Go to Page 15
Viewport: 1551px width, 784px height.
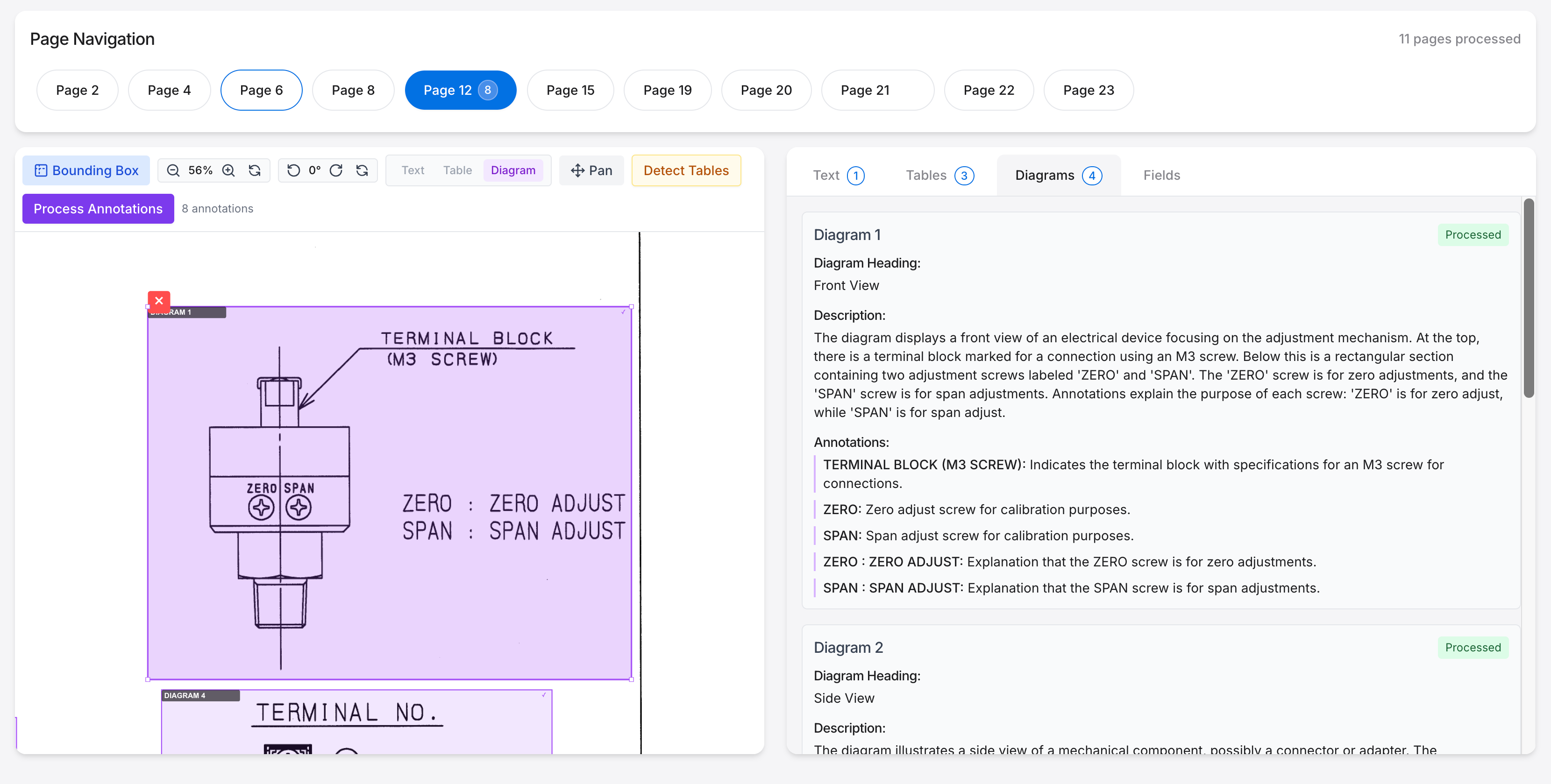(570, 90)
